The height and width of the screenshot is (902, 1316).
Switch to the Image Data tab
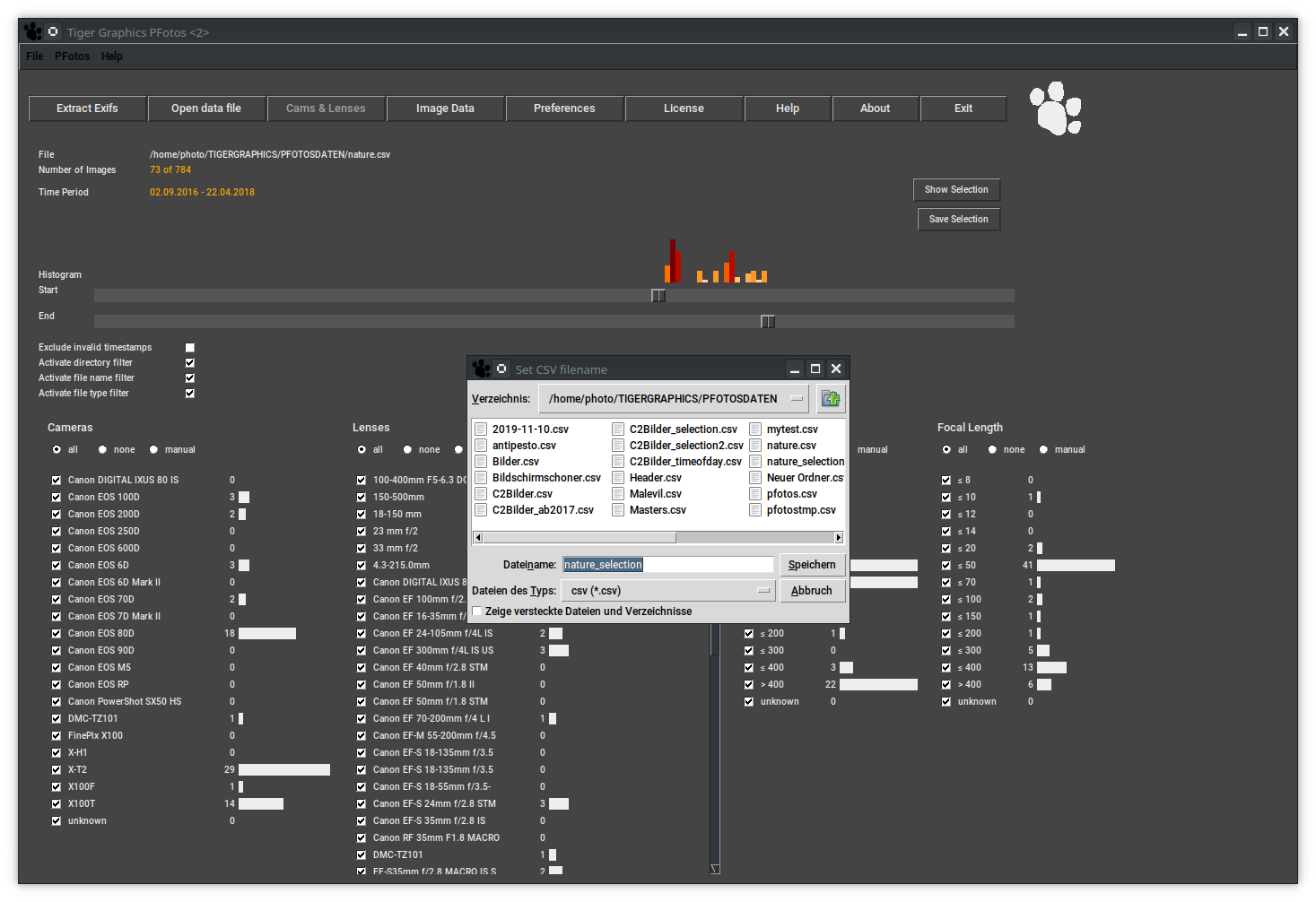[x=445, y=108]
